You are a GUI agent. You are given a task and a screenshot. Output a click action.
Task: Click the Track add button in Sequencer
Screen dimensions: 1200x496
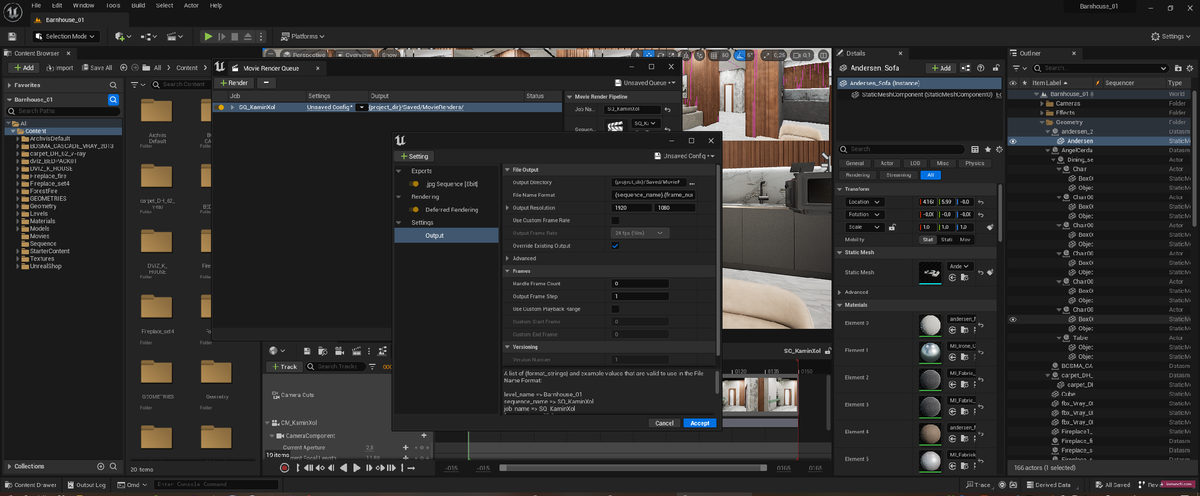[x=286, y=367]
